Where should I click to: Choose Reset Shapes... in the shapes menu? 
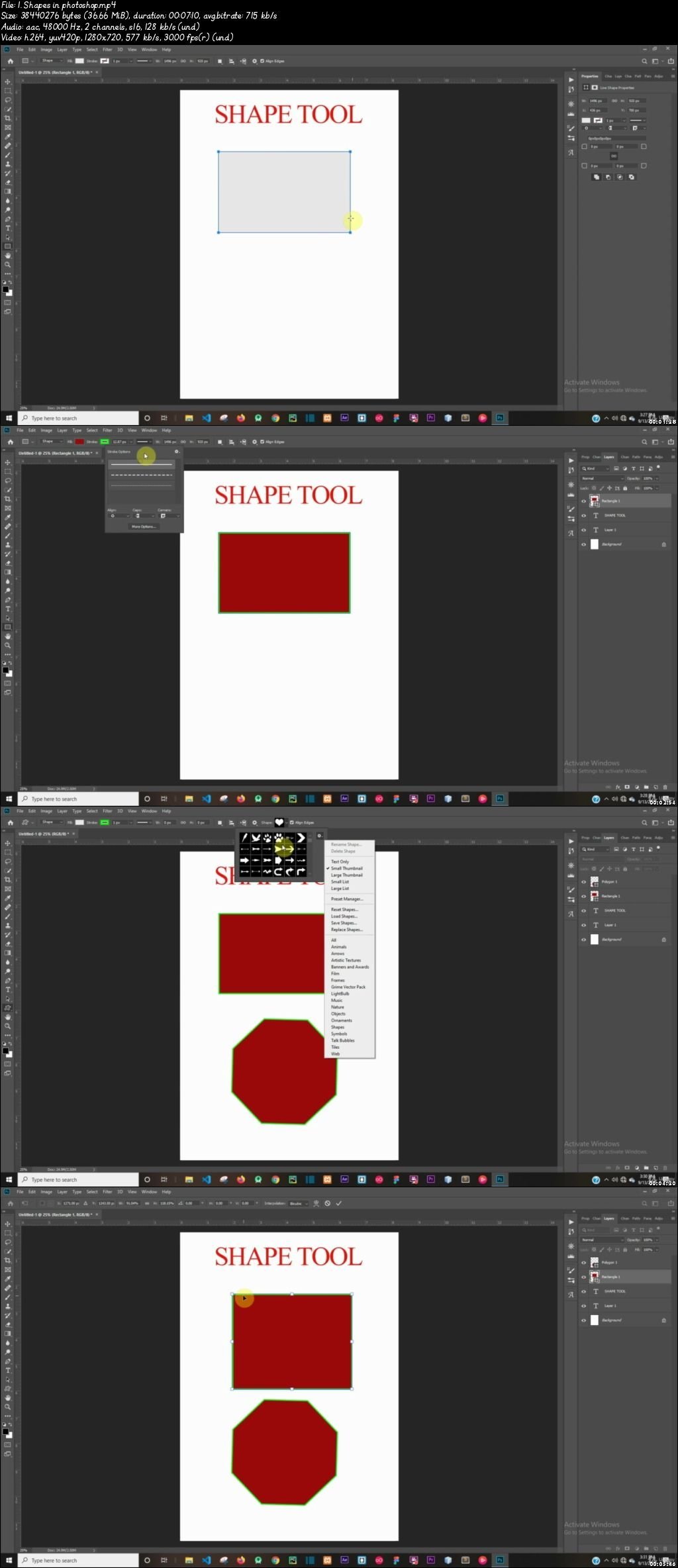(x=344, y=910)
